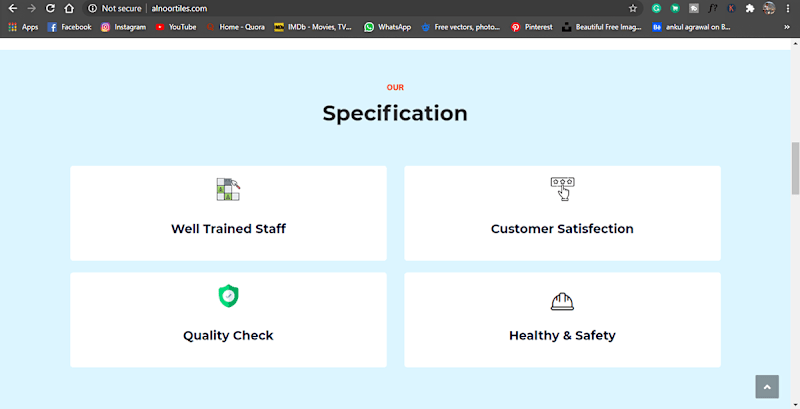
Task: Open the WhatsApp bookmark
Action: click(387, 27)
